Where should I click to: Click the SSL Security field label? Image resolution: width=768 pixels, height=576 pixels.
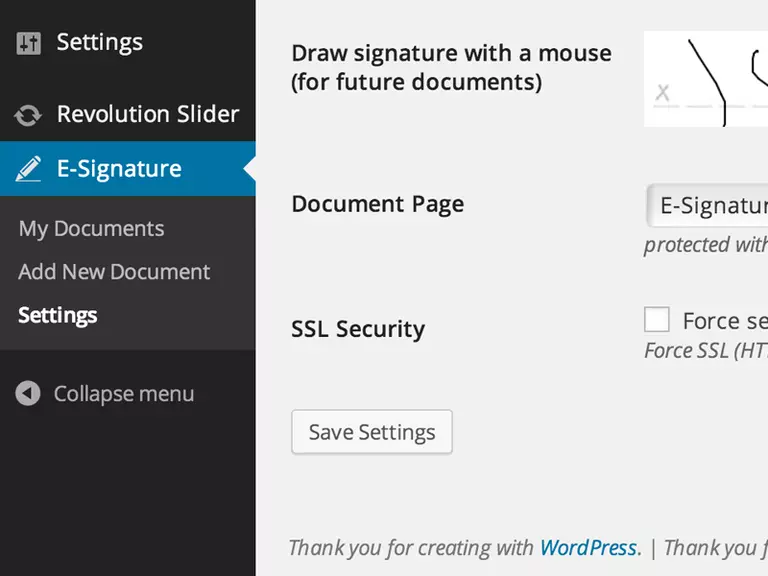[x=358, y=329]
